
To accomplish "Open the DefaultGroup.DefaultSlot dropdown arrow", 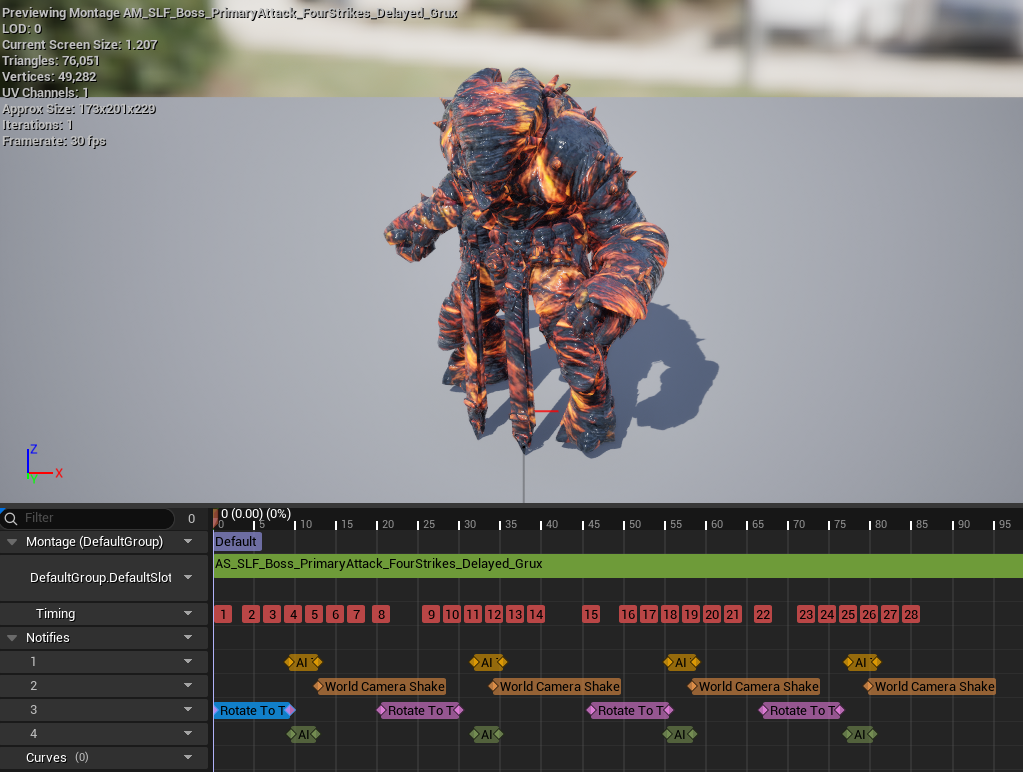I will 188,578.
